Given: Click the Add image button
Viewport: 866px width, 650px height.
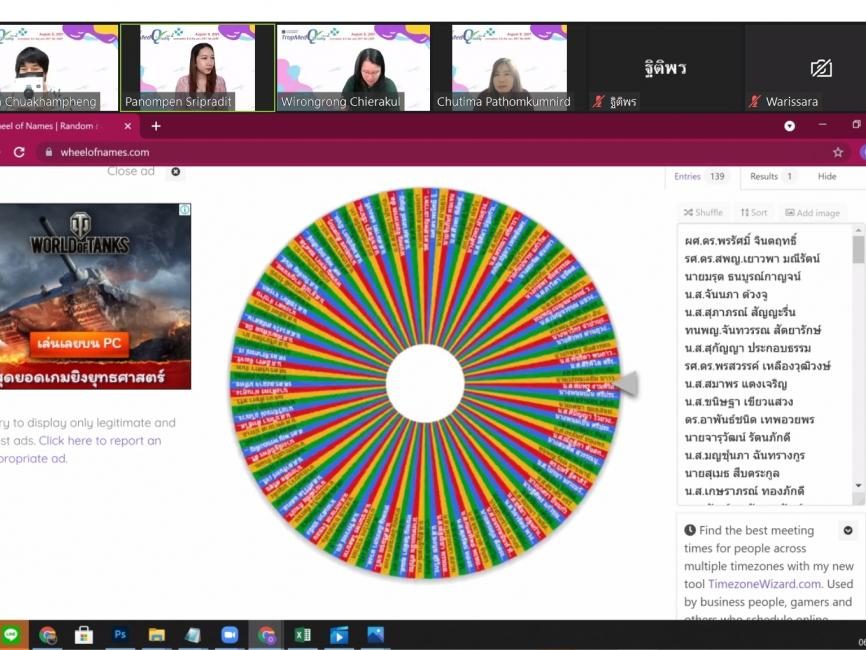Looking at the screenshot, I should [812, 213].
